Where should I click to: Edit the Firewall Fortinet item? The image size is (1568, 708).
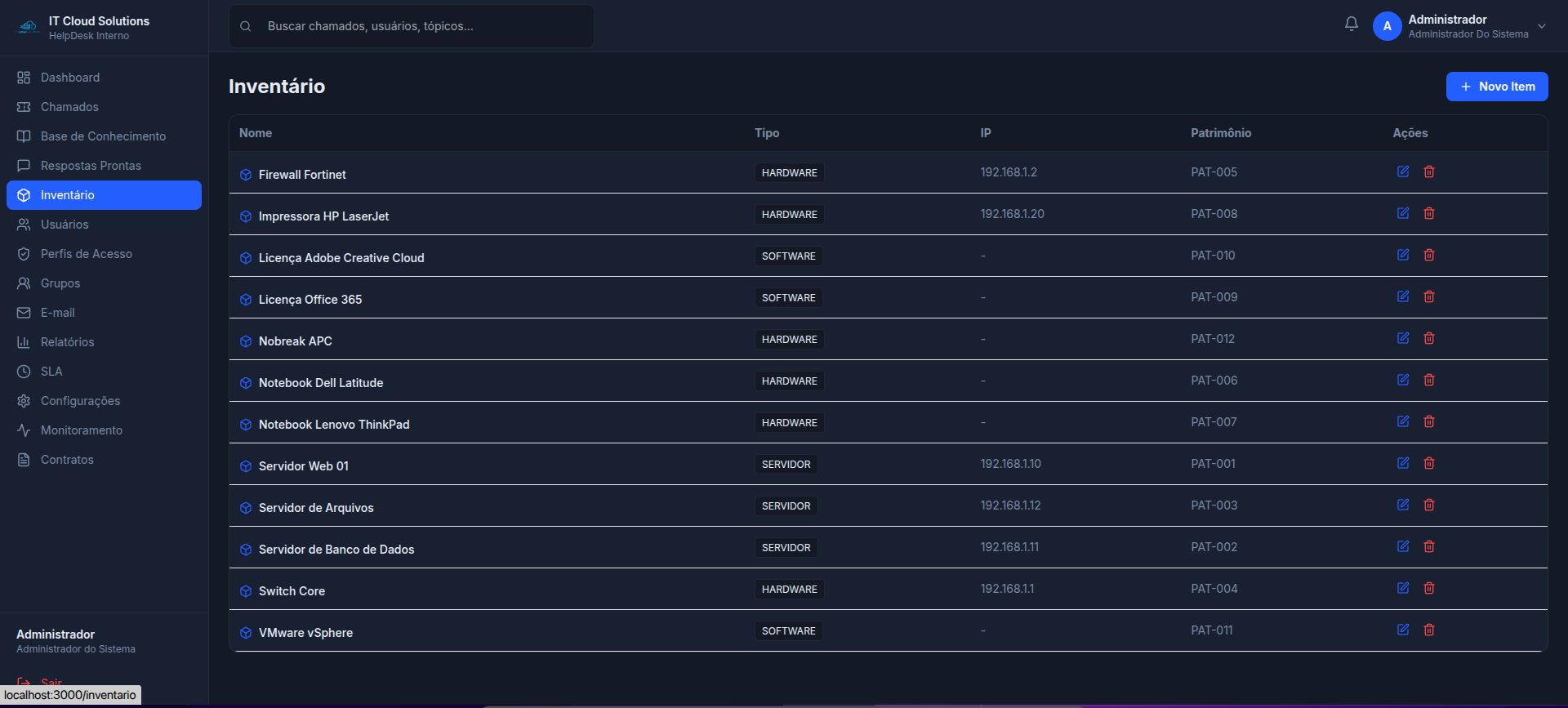(x=1403, y=171)
